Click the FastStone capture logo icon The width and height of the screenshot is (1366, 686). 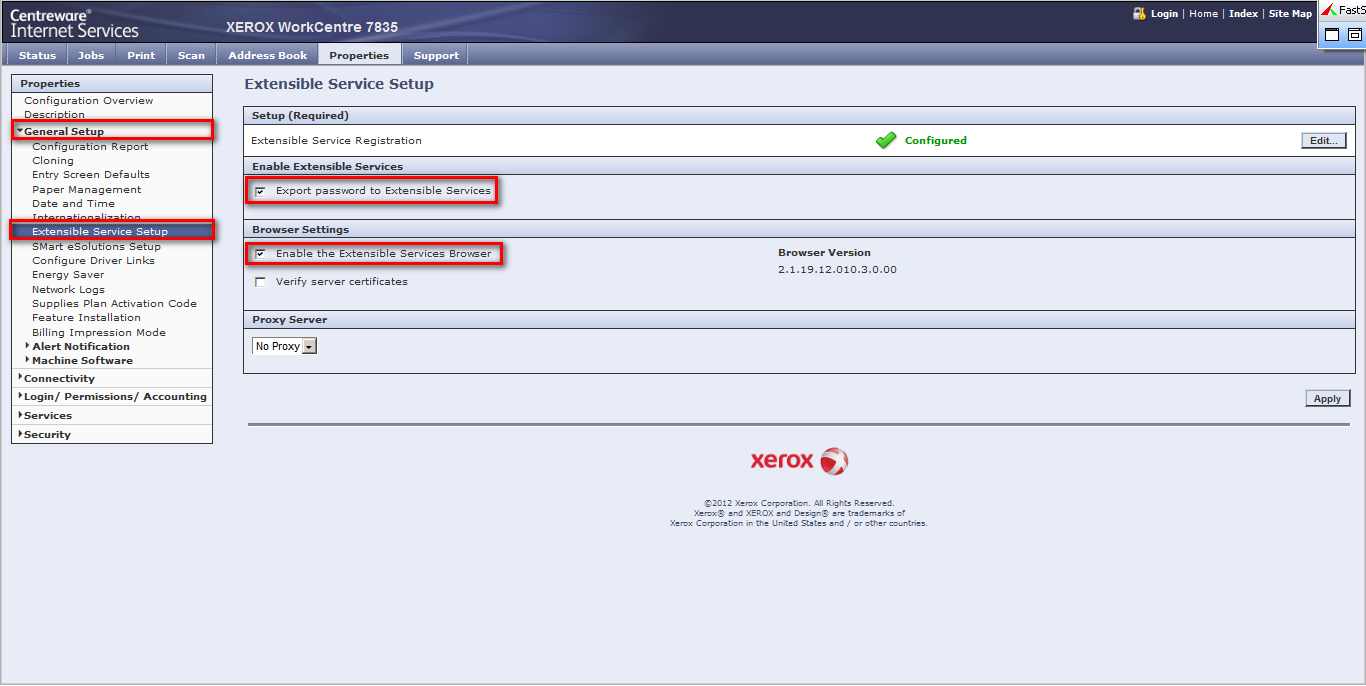(1329, 10)
